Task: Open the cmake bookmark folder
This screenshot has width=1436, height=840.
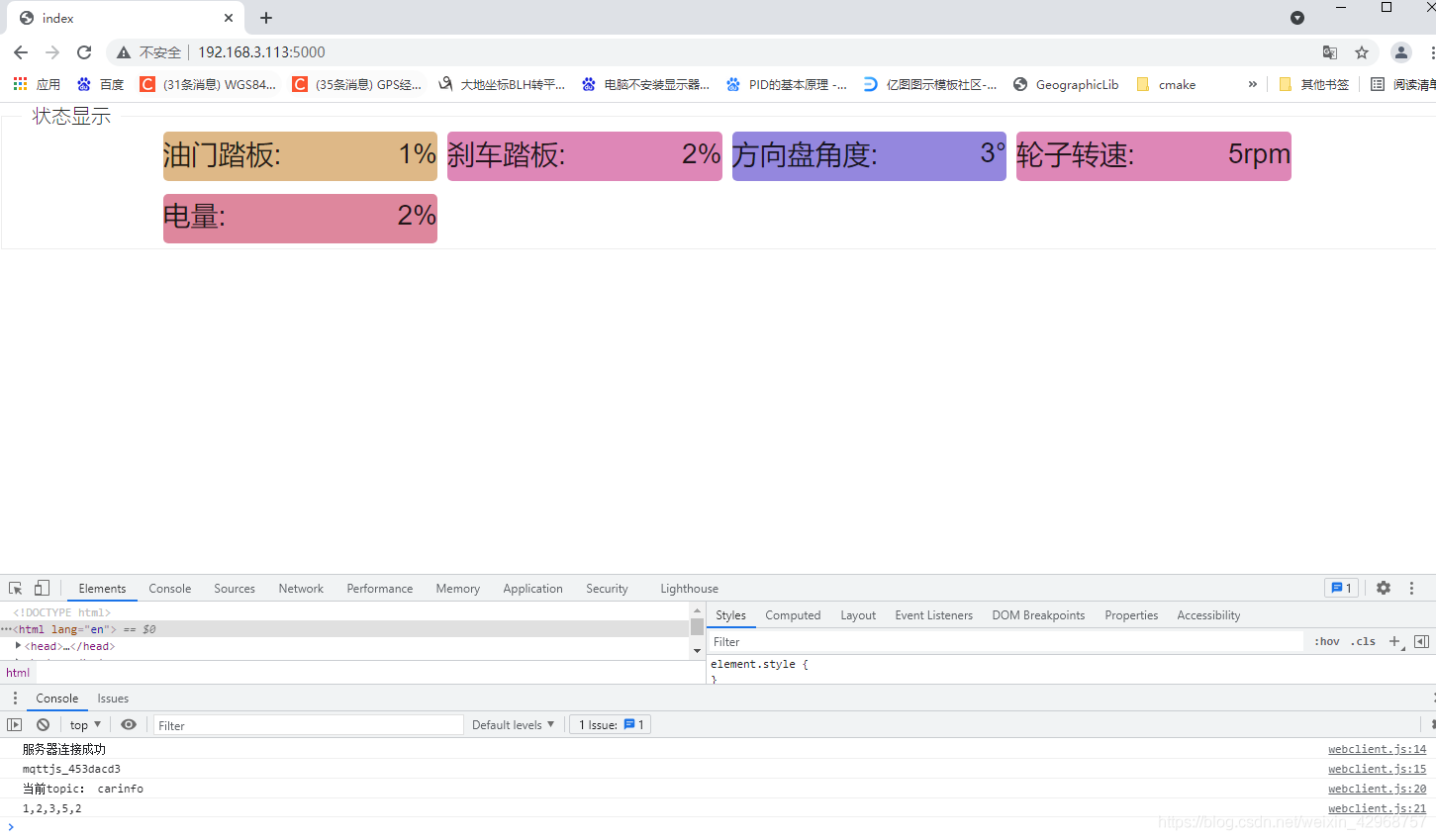Action: (x=1166, y=84)
